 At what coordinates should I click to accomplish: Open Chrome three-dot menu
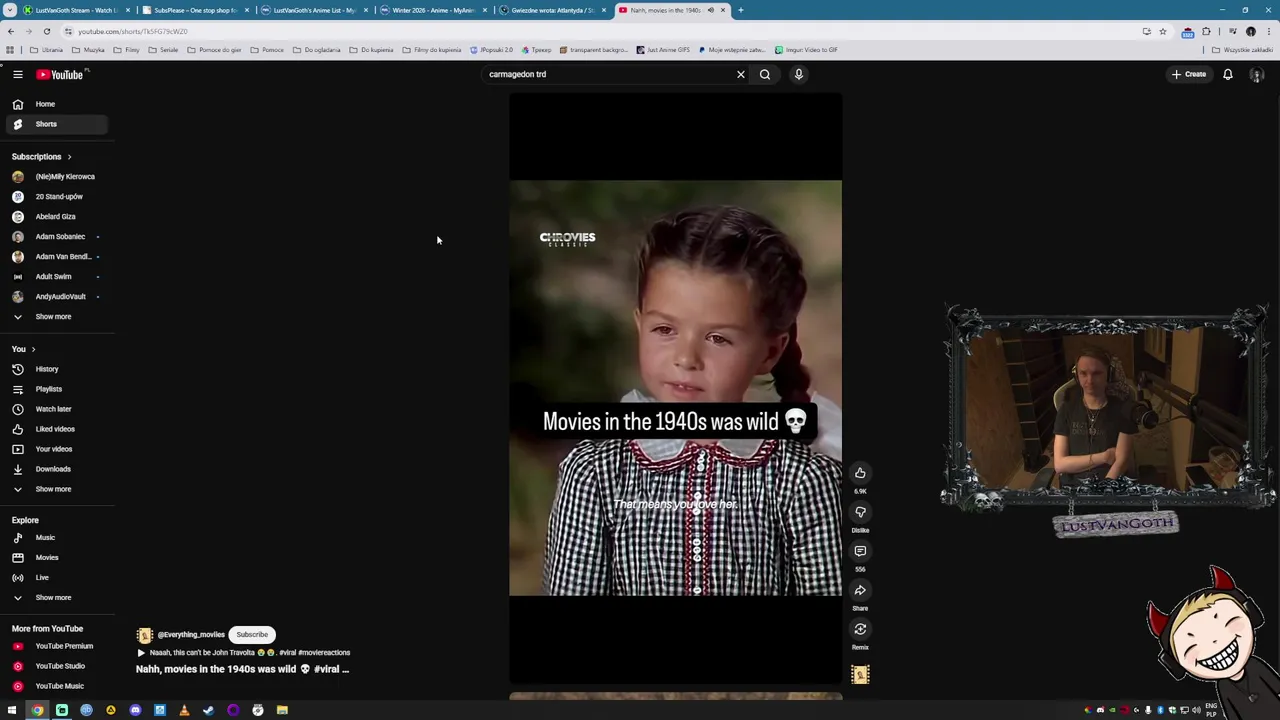point(1268,31)
